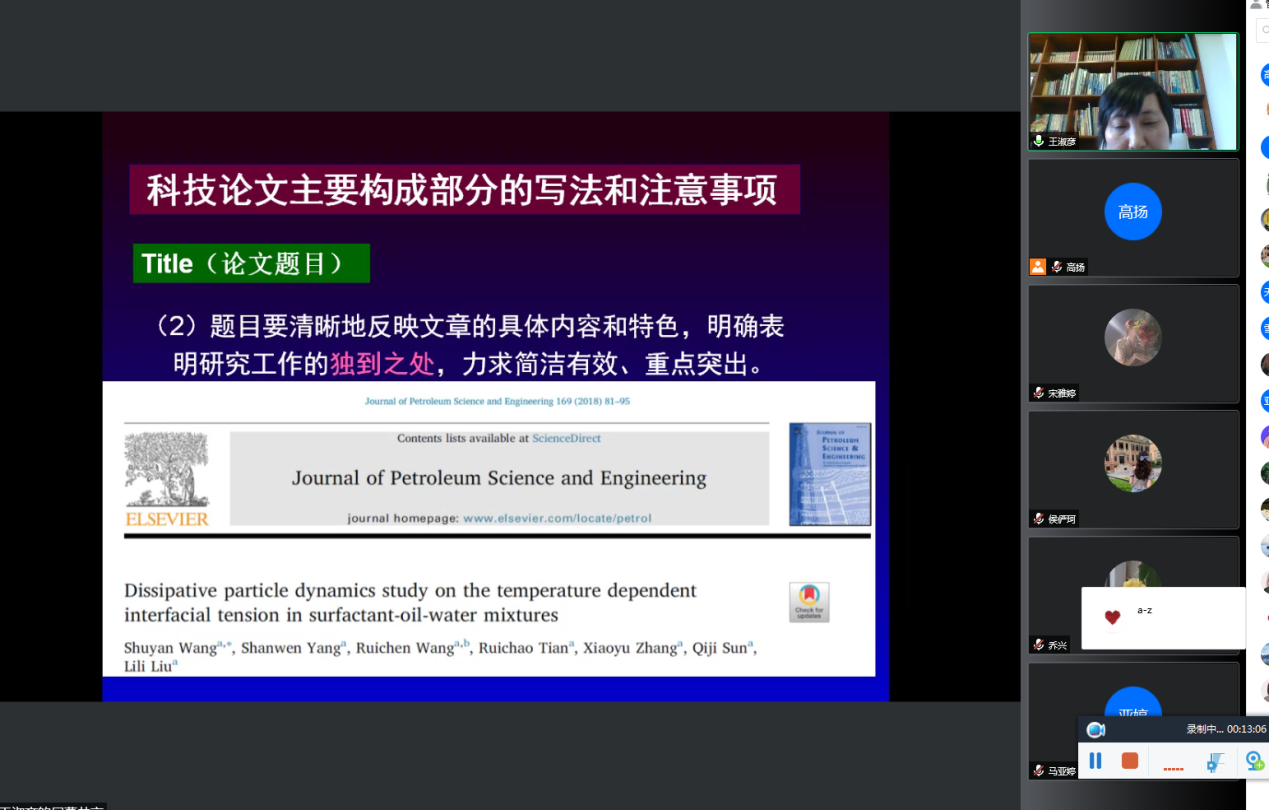
Task: Click 宋雅婷's muted microphone icon
Action: (1038, 393)
